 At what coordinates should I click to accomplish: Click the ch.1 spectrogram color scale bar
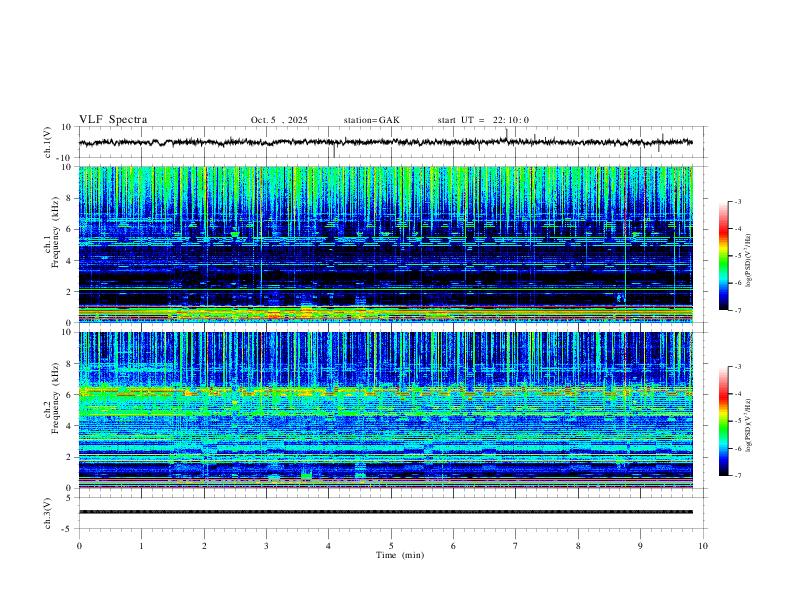pos(723,255)
